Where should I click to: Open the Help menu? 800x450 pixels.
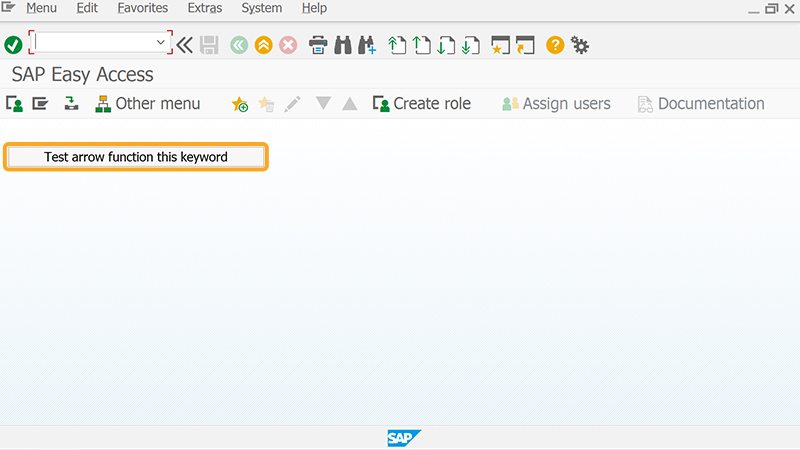pyautogui.click(x=314, y=8)
